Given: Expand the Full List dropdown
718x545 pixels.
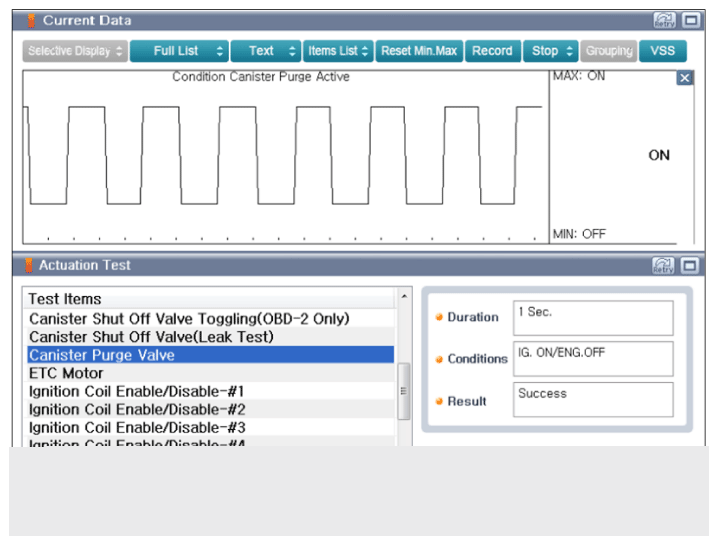Looking at the screenshot, I should click(x=178, y=51).
